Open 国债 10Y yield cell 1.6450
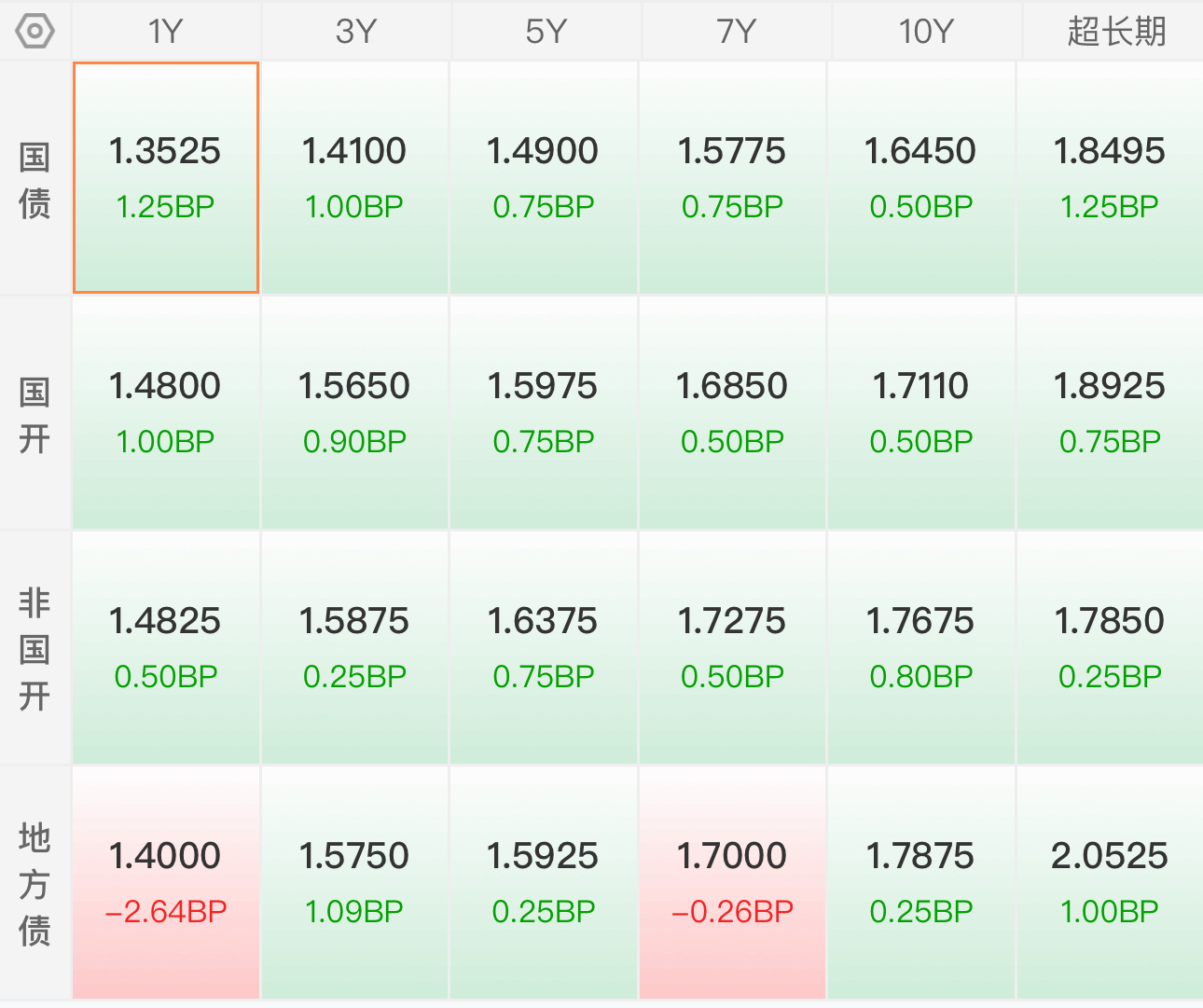This screenshot has width=1203, height=1008. coord(920,177)
